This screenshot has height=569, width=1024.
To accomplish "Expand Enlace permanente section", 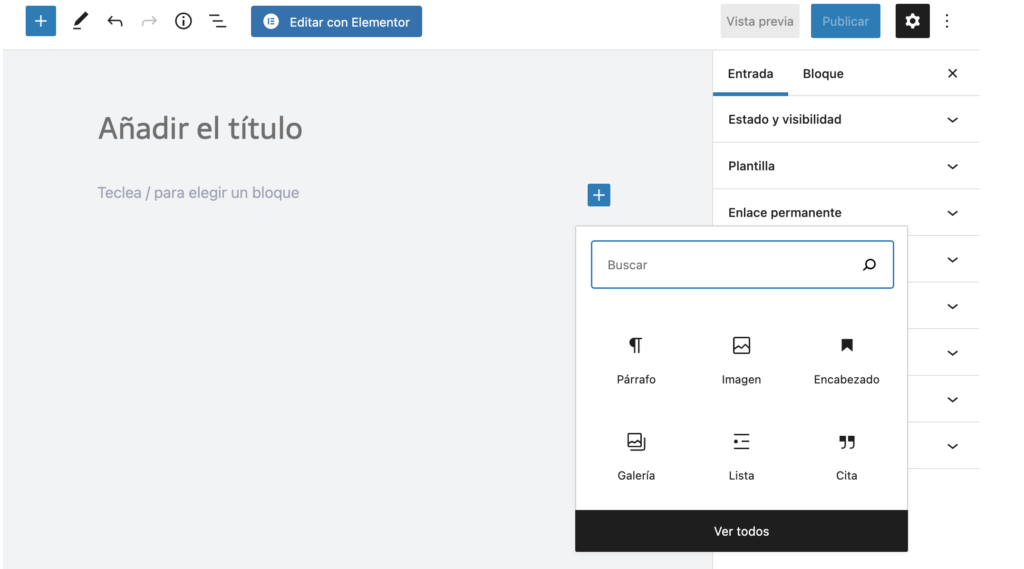I will coord(845,213).
